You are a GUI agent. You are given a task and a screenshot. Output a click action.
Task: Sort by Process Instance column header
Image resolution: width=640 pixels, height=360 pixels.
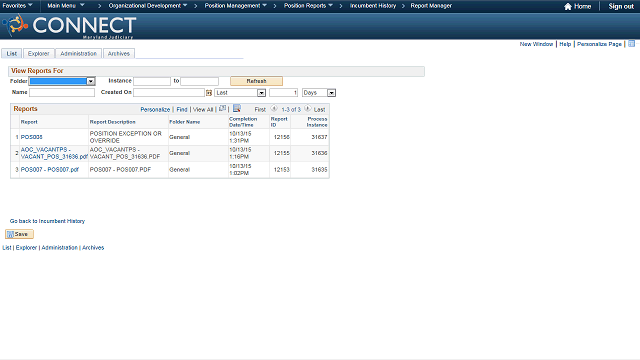click(317, 122)
